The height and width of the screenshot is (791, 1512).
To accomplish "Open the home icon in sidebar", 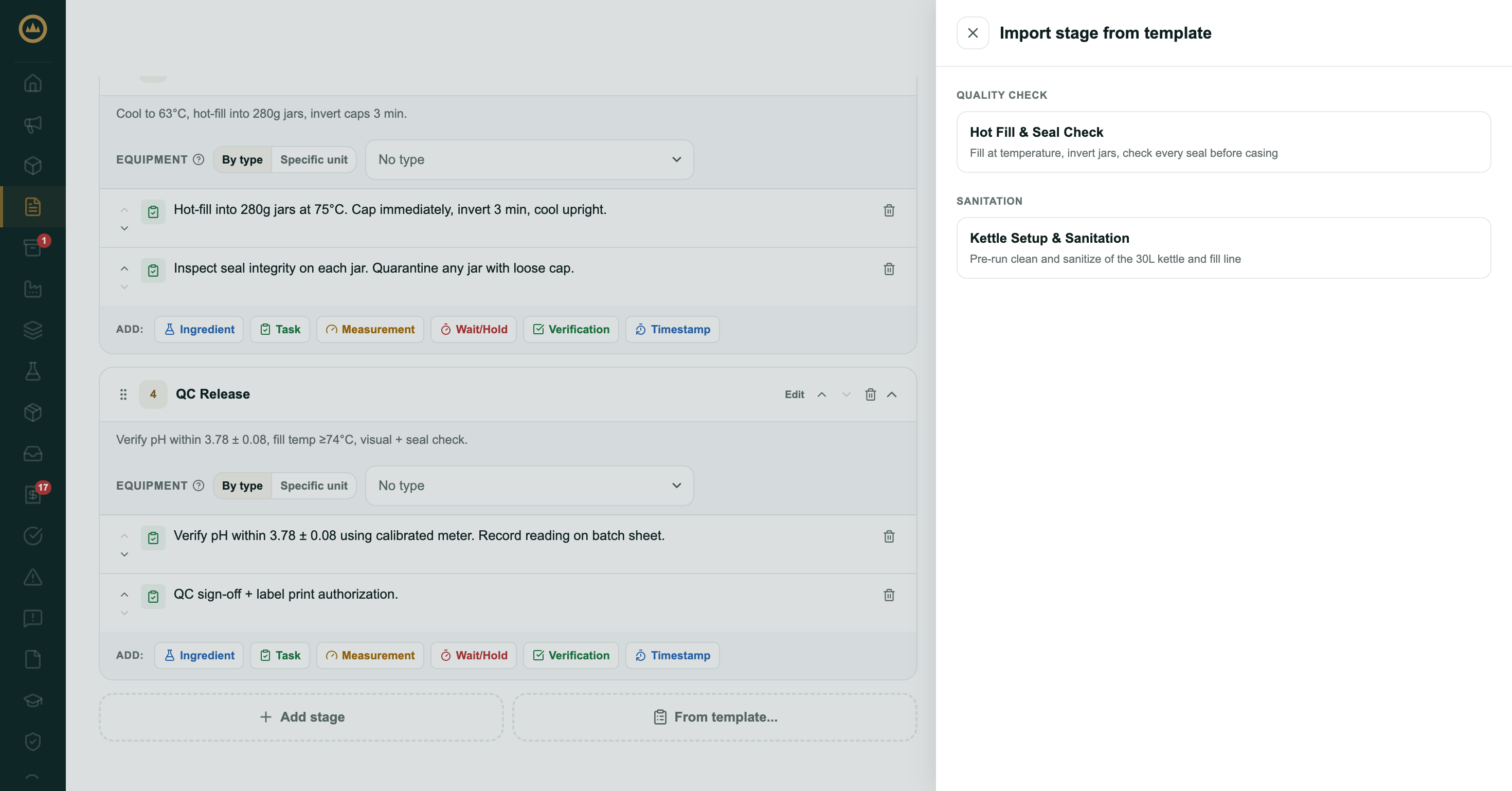I will (33, 83).
